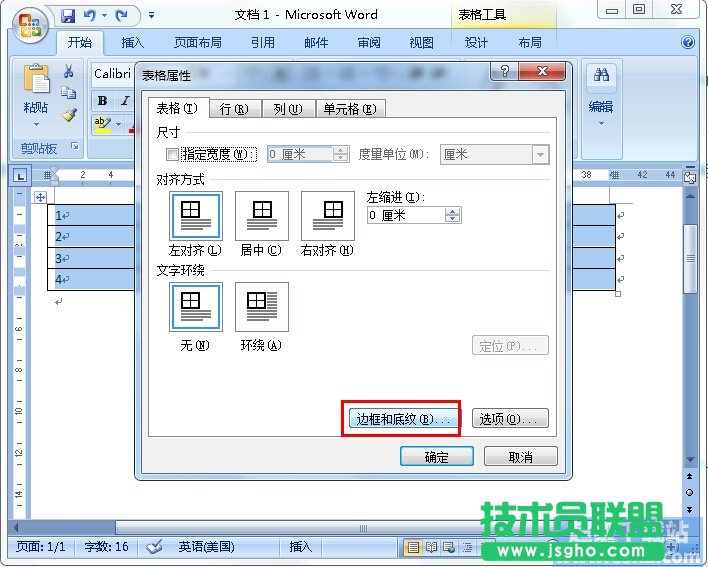
Task: Click the Undo arrow icon
Action: 91,16
